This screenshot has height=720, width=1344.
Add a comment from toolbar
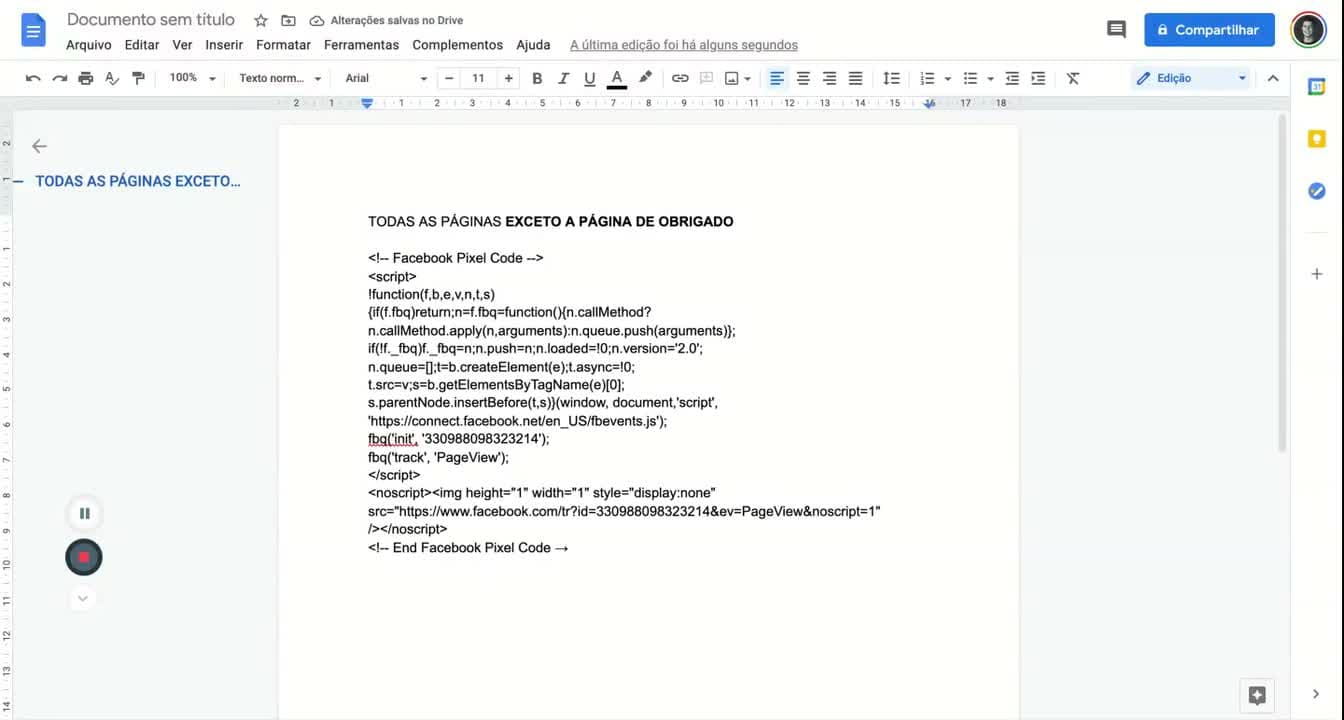pyautogui.click(x=706, y=78)
